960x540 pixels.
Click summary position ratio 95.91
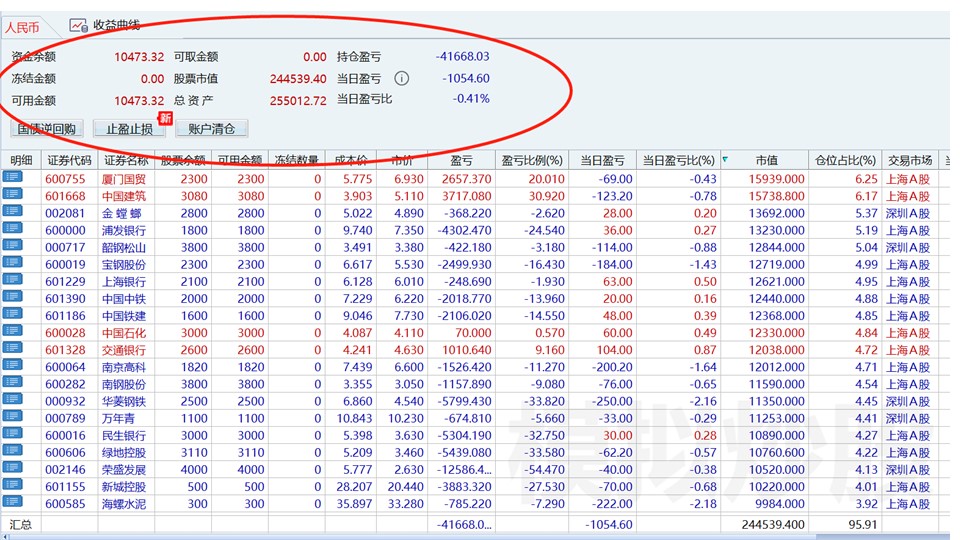coord(863,525)
